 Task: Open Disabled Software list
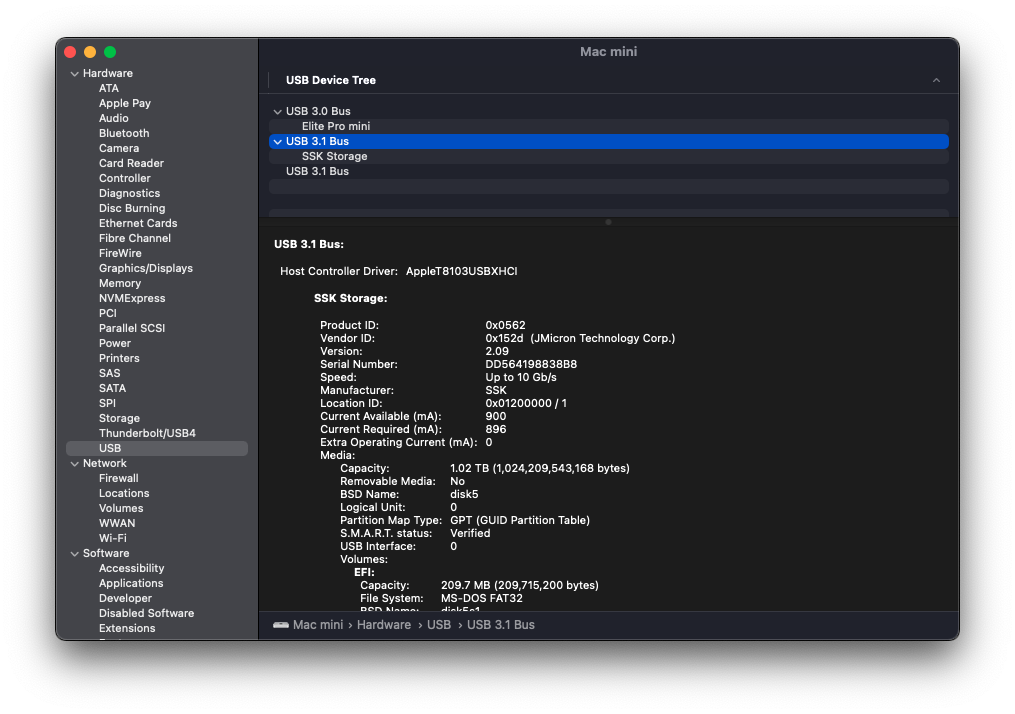point(146,614)
